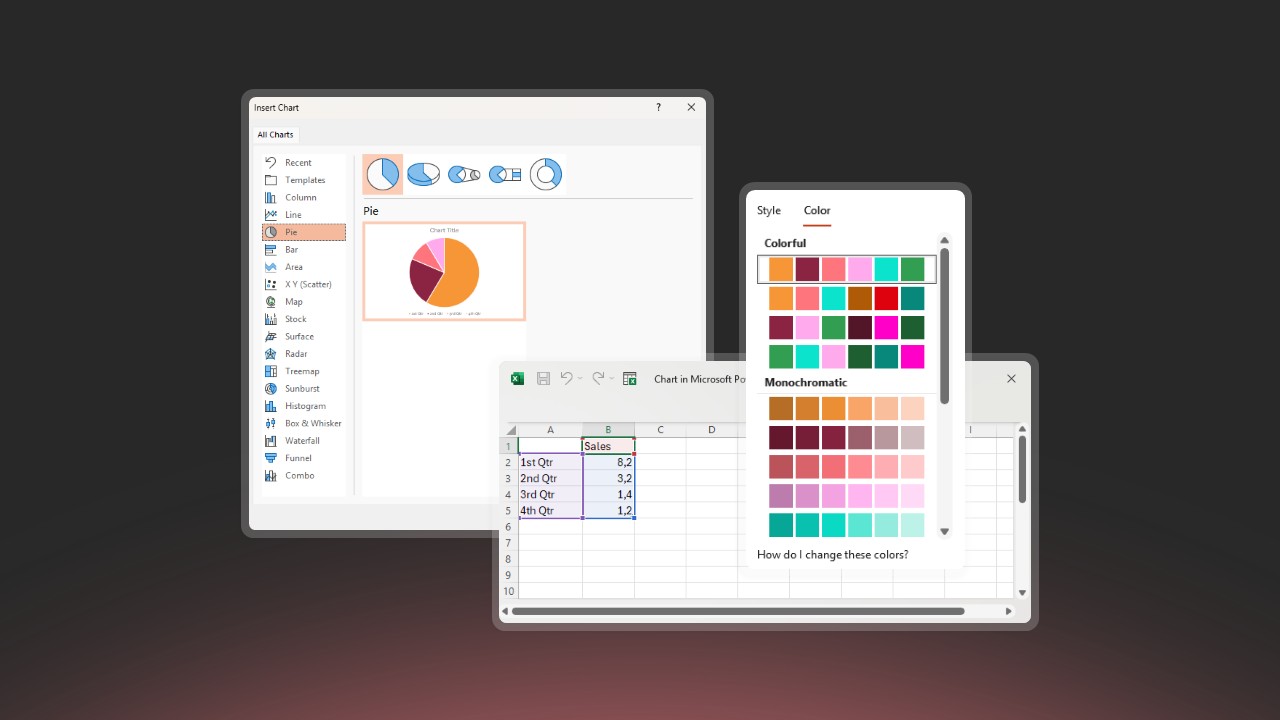Viewport: 1280px width, 720px height.
Task: Click the standard Pie subtype icon in the top row
Action: coord(382,174)
